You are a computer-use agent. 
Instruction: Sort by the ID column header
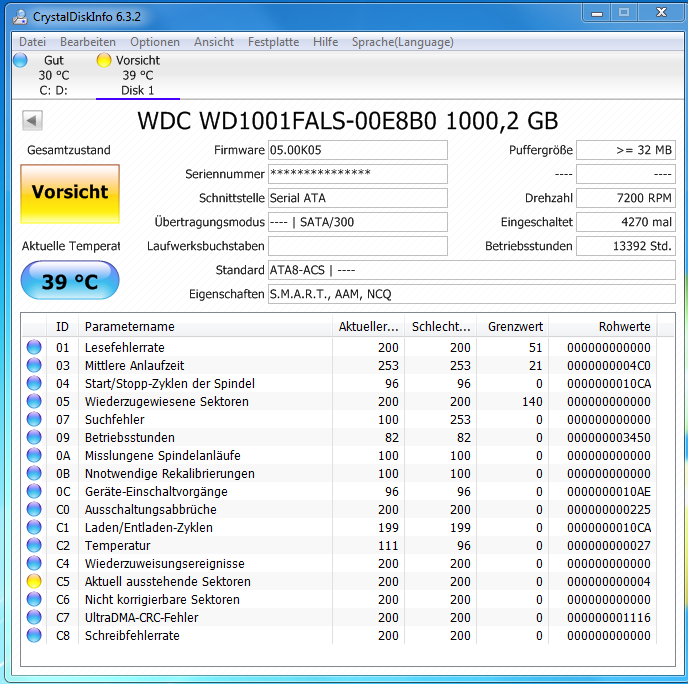(x=62, y=326)
